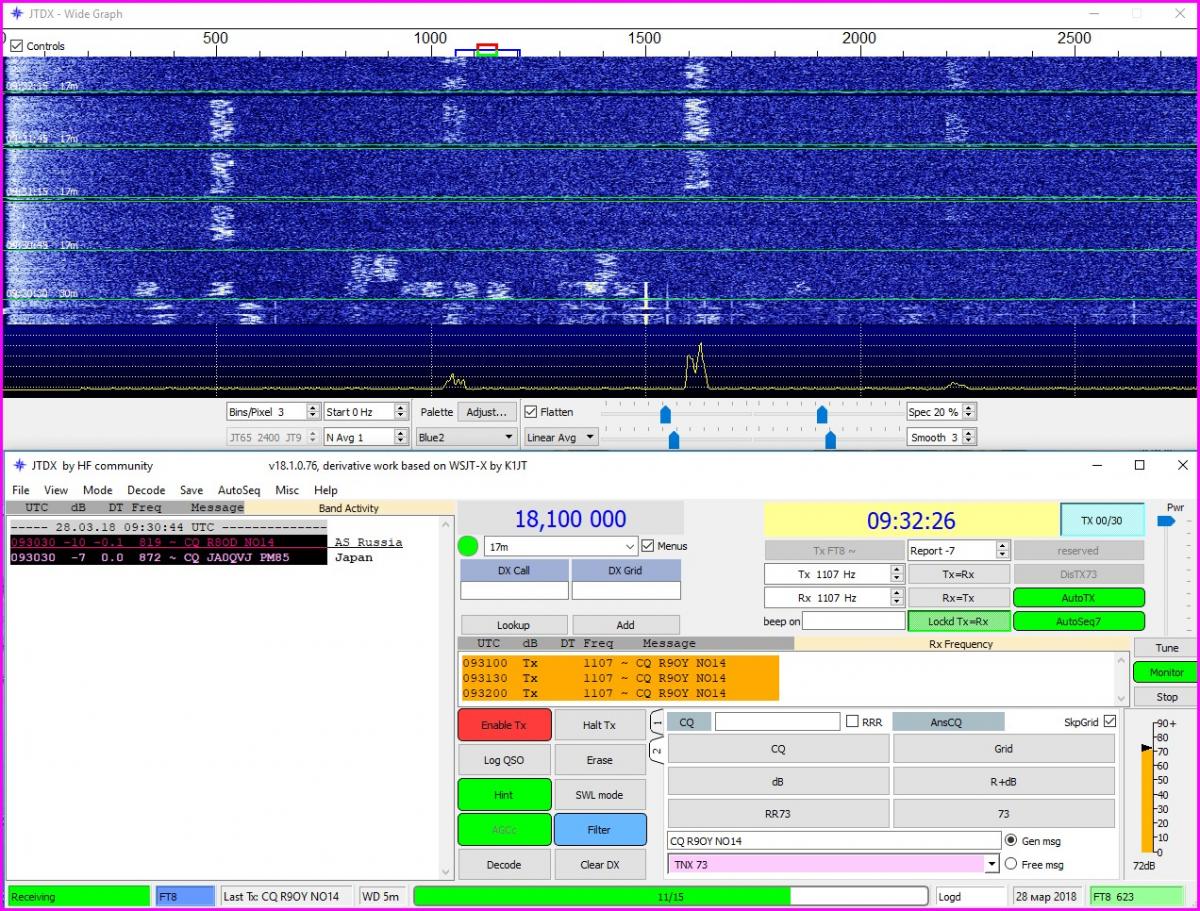Viewport: 1200px width, 911px height.
Task: Open the TNX 73 message dropdown
Action: (992, 864)
